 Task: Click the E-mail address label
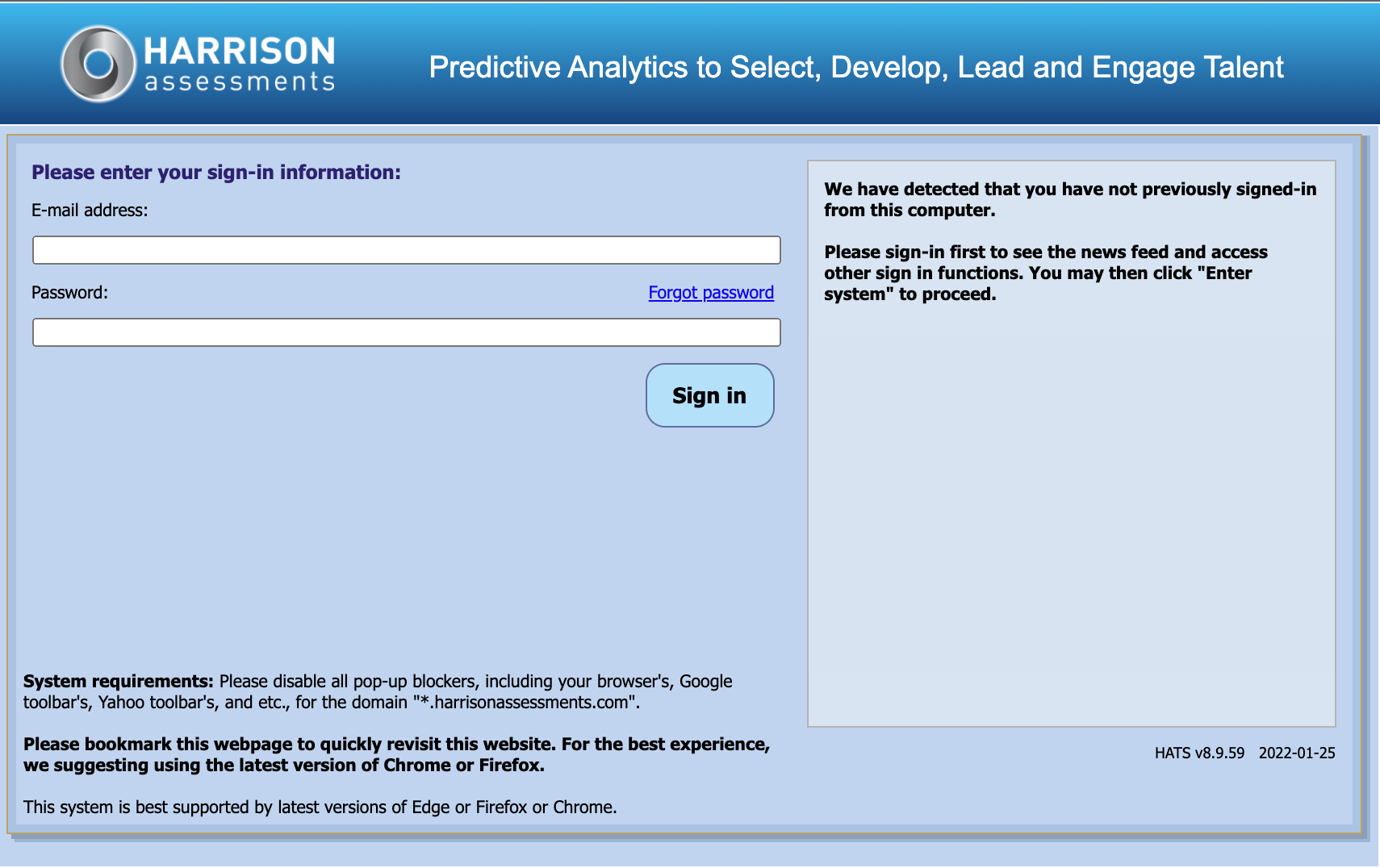(90, 211)
